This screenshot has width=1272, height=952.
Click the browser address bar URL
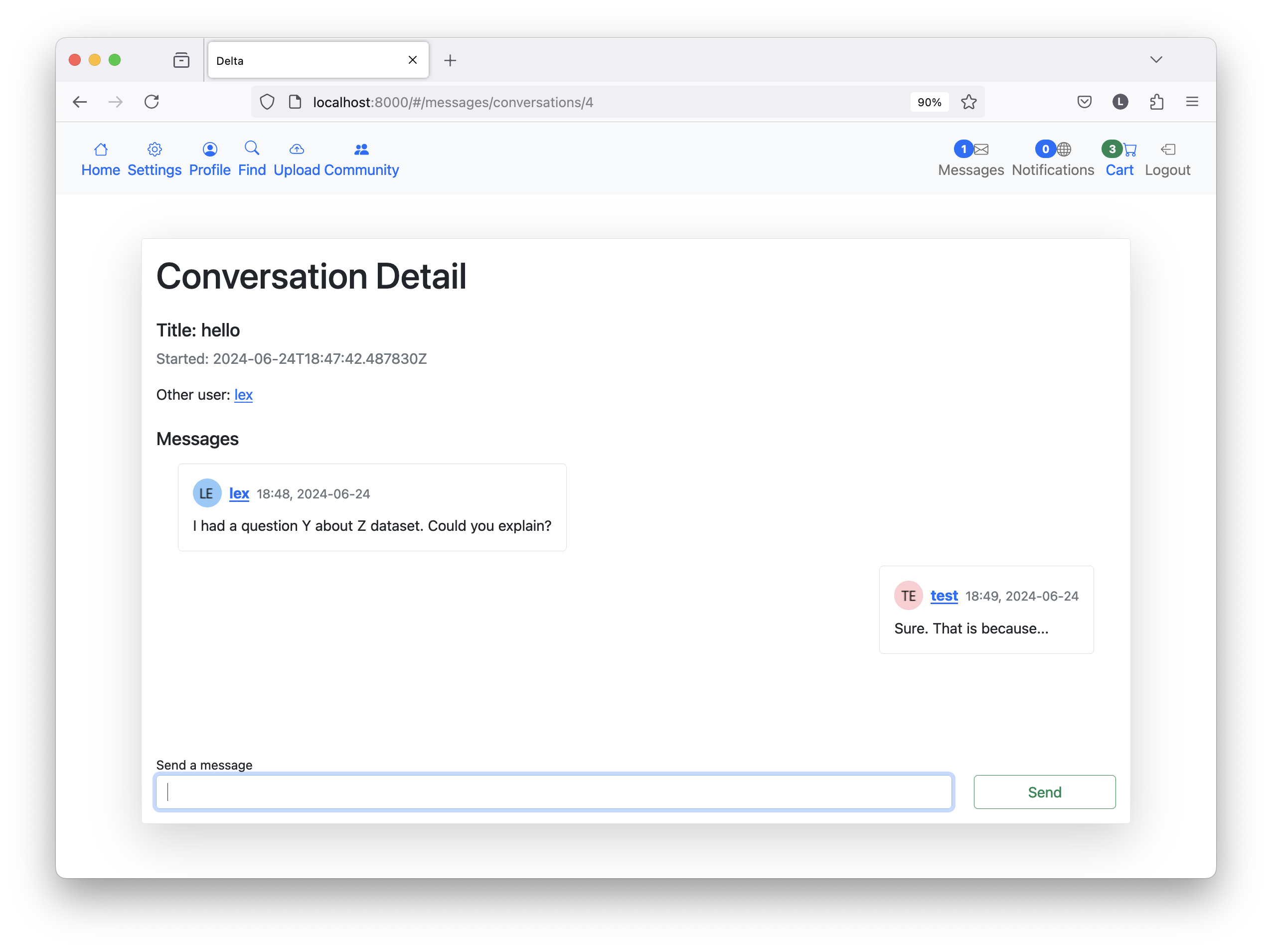tap(453, 102)
